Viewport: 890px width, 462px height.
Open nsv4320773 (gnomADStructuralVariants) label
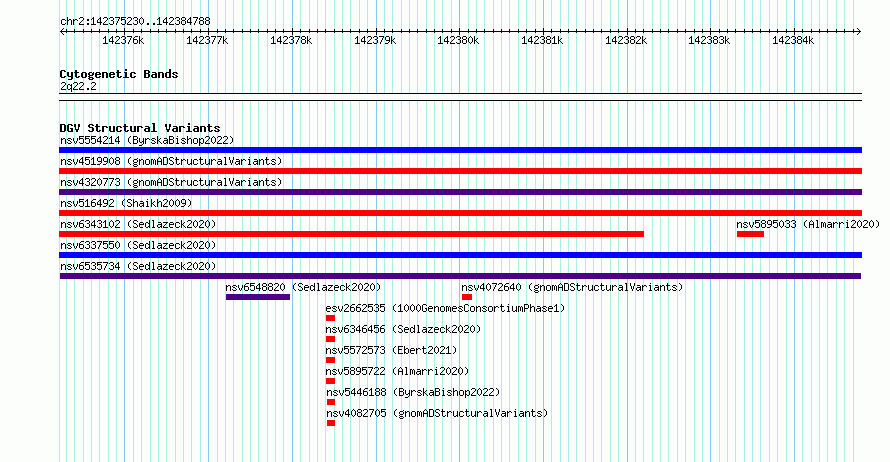tap(171, 182)
